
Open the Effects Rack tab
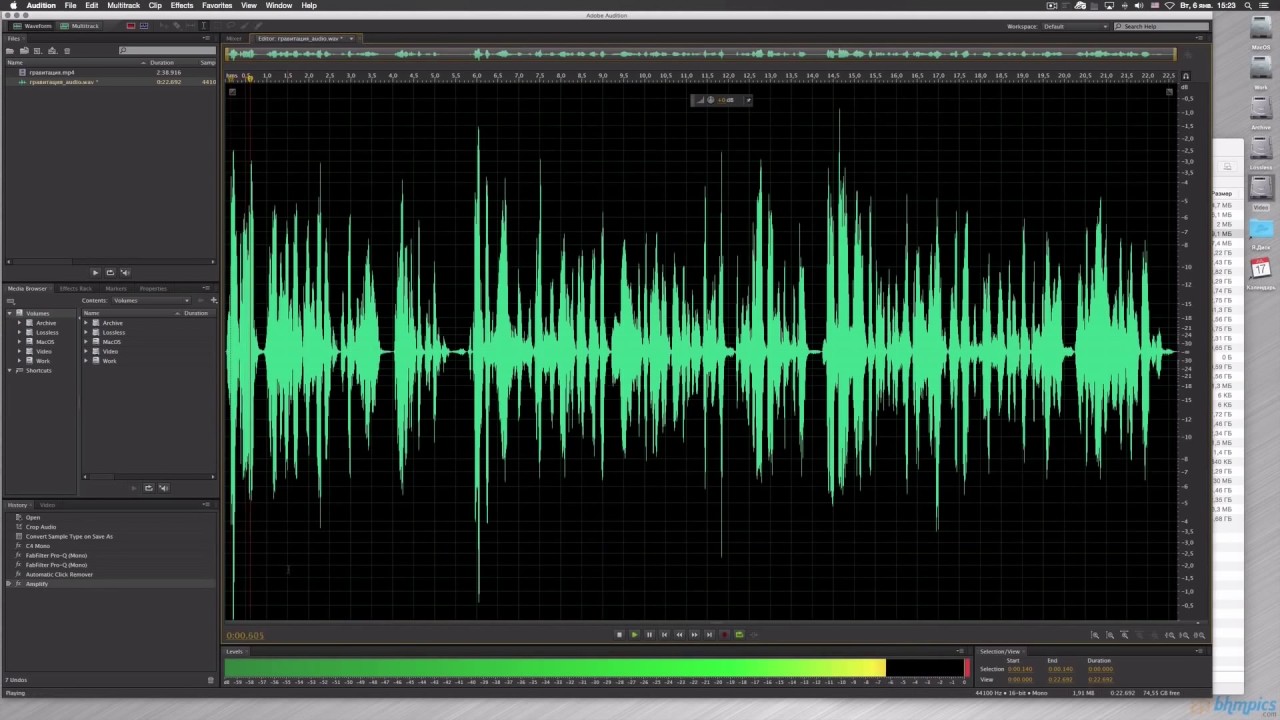coord(76,288)
